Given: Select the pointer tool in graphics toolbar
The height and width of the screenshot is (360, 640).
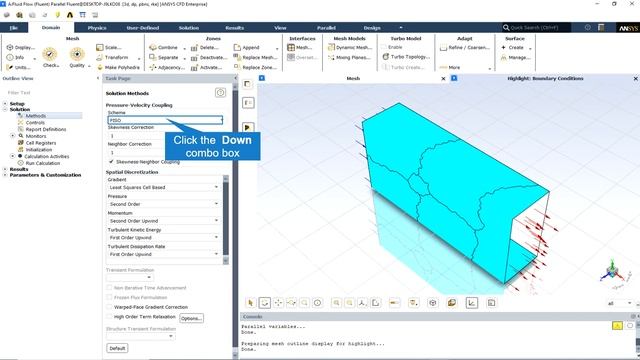Looking at the screenshot, I should tap(251, 302).
